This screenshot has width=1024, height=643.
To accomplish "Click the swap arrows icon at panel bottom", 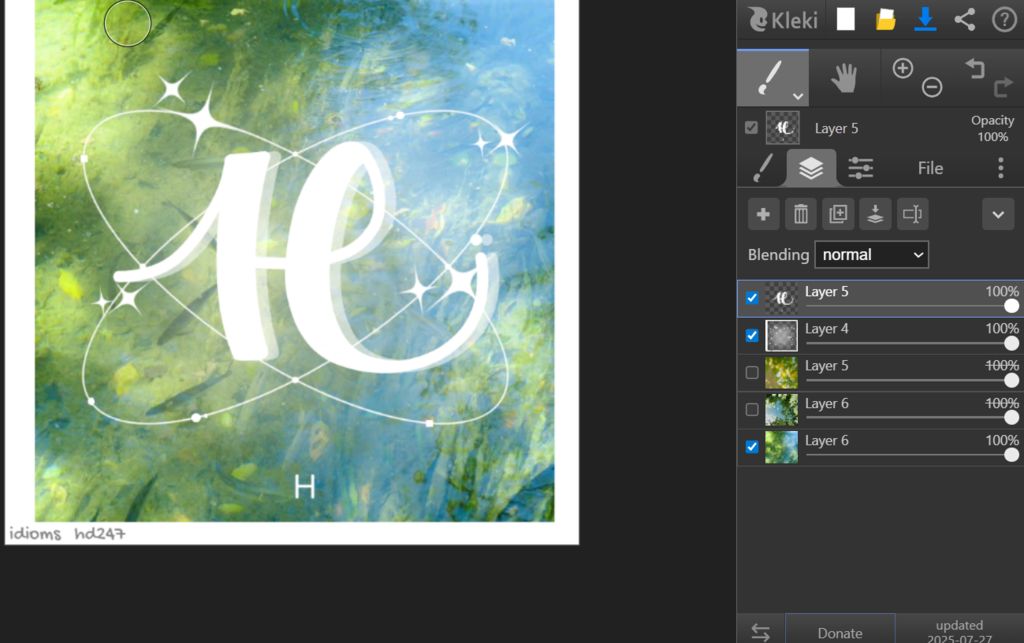I will coord(761,632).
